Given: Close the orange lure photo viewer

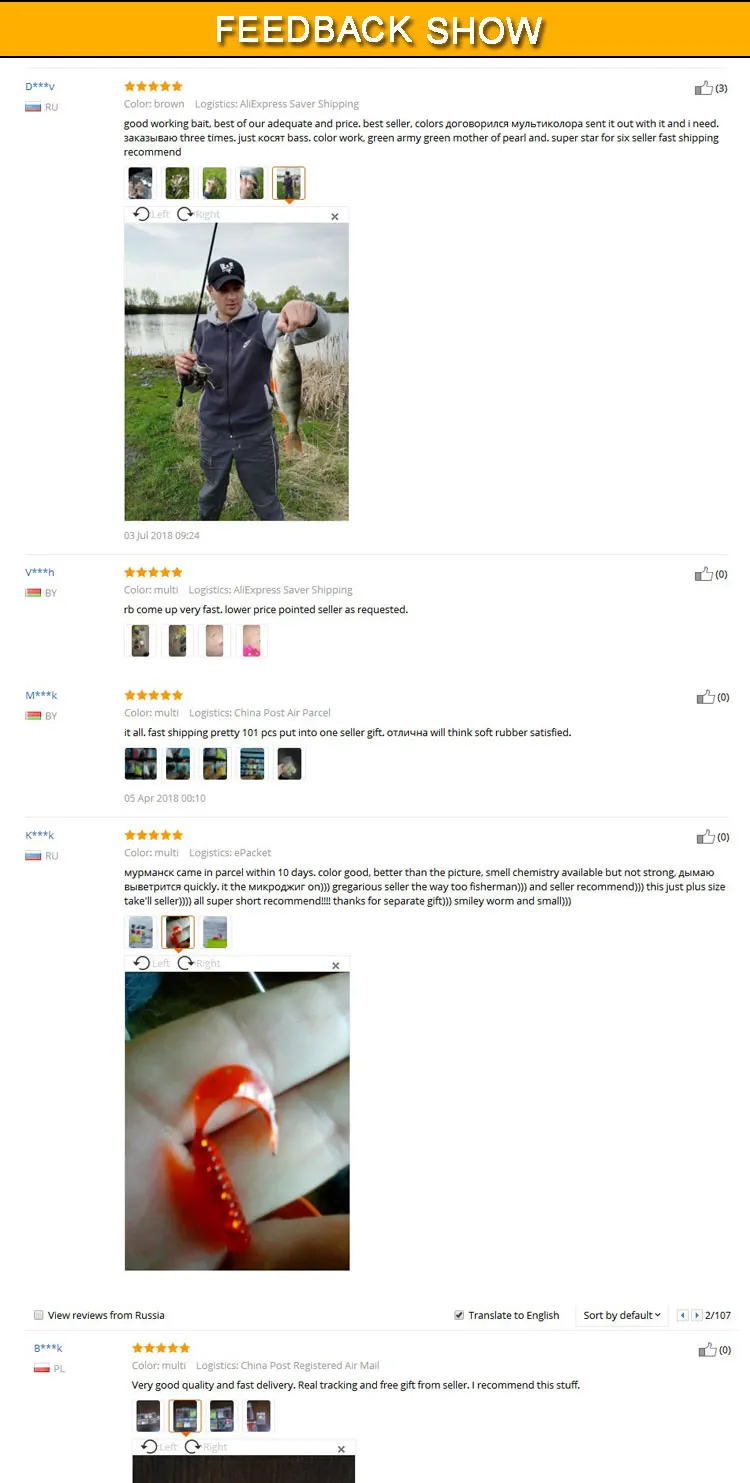Looking at the screenshot, I should (336, 965).
